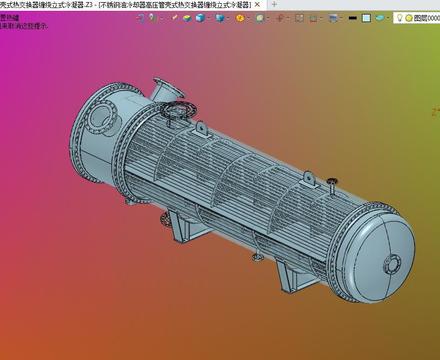Screen dimensions: 440x360
Task: Click the white square color swatch
Action: [x=366, y=18]
